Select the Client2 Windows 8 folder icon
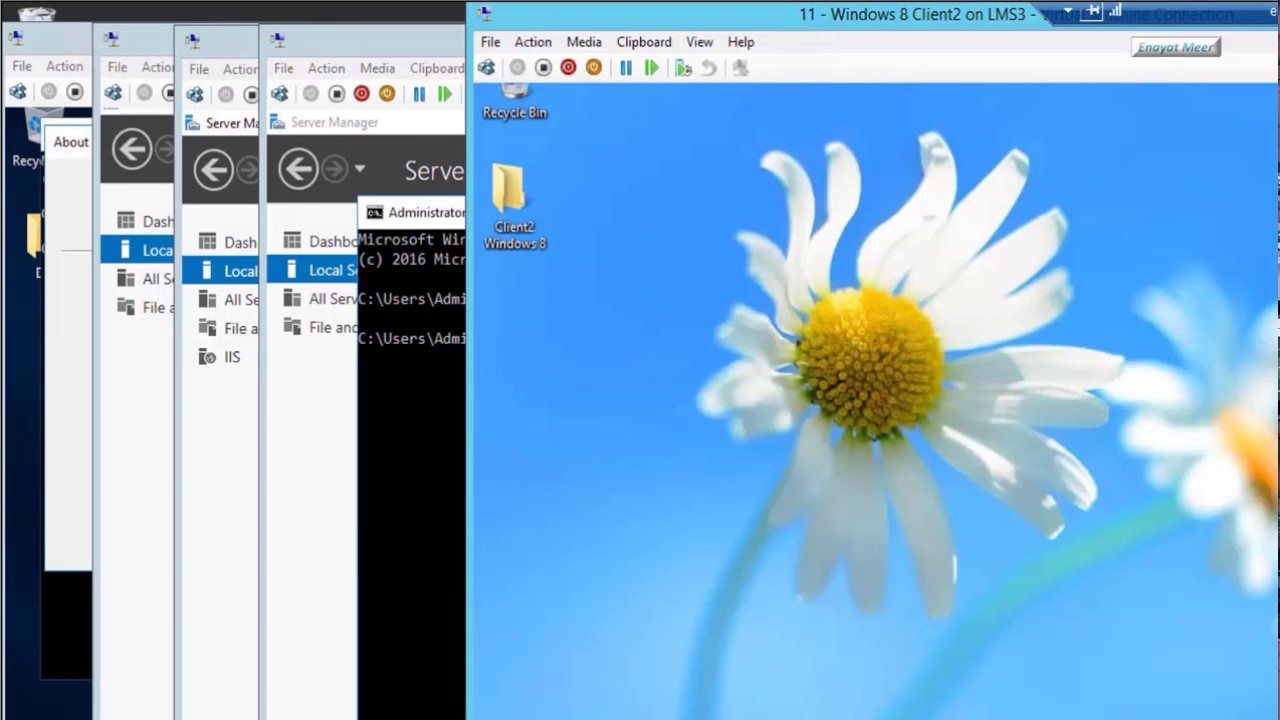 (514, 206)
